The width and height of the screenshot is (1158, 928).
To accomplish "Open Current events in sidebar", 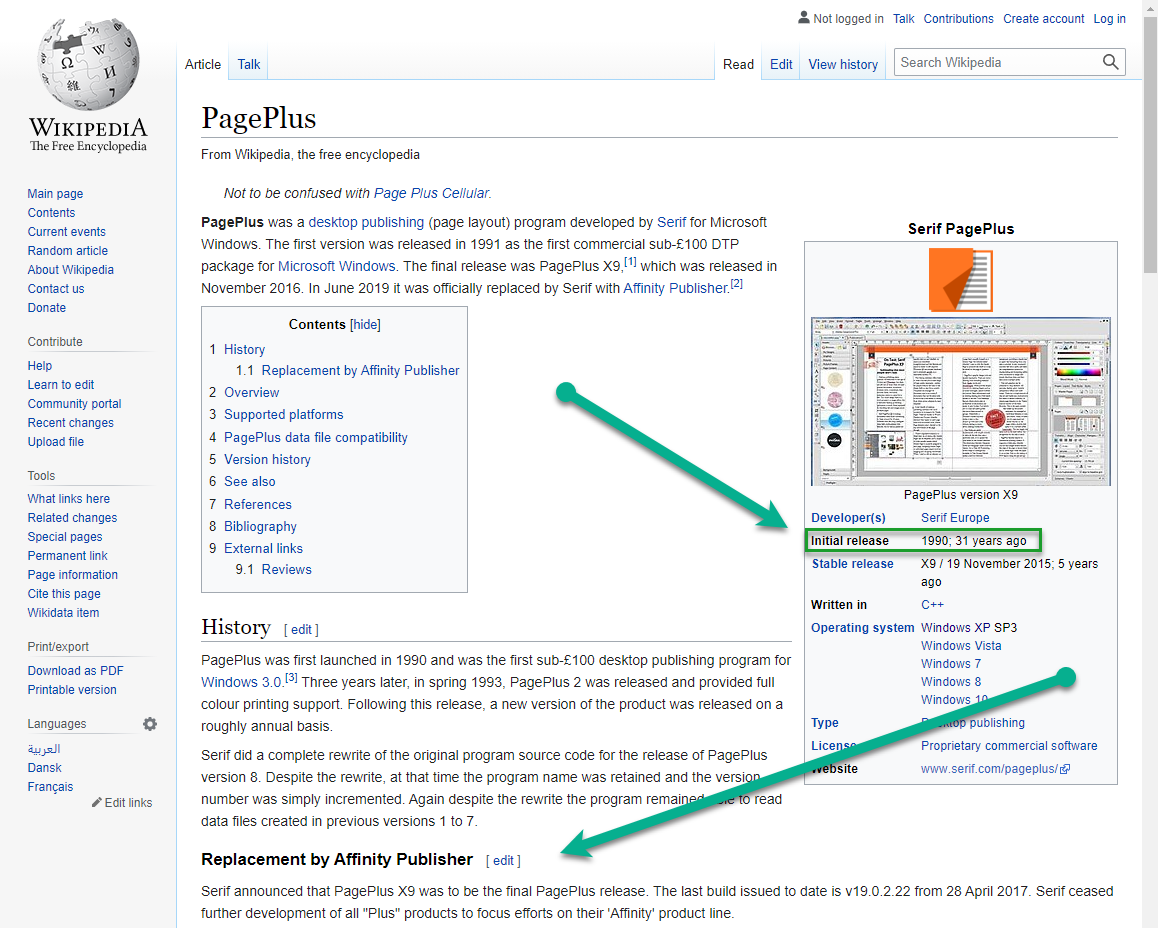I will point(66,232).
